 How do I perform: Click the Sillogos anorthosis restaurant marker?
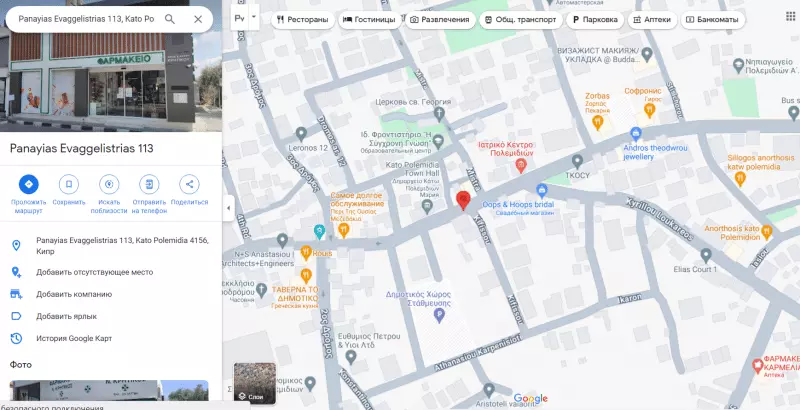coord(740,178)
